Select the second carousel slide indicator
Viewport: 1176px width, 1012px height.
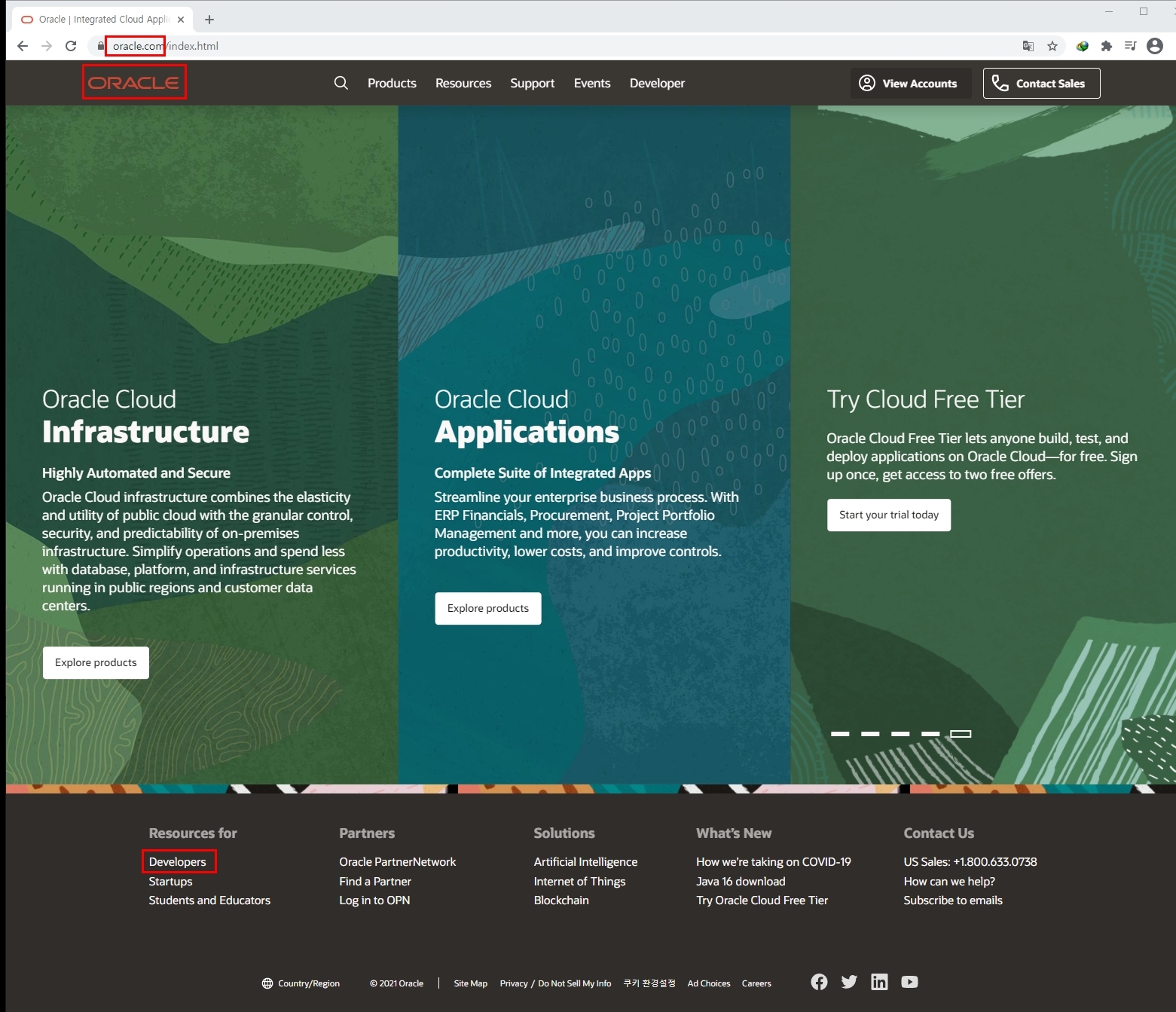(x=870, y=733)
